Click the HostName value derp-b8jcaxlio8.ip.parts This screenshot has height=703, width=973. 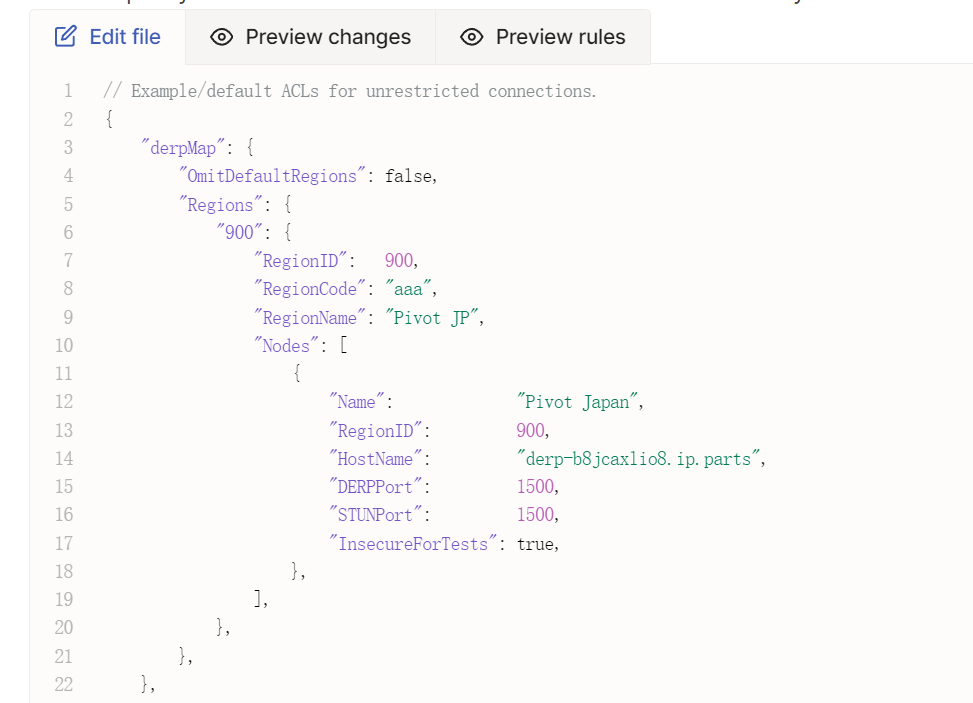pyautogui.click(x=639, y=459)
